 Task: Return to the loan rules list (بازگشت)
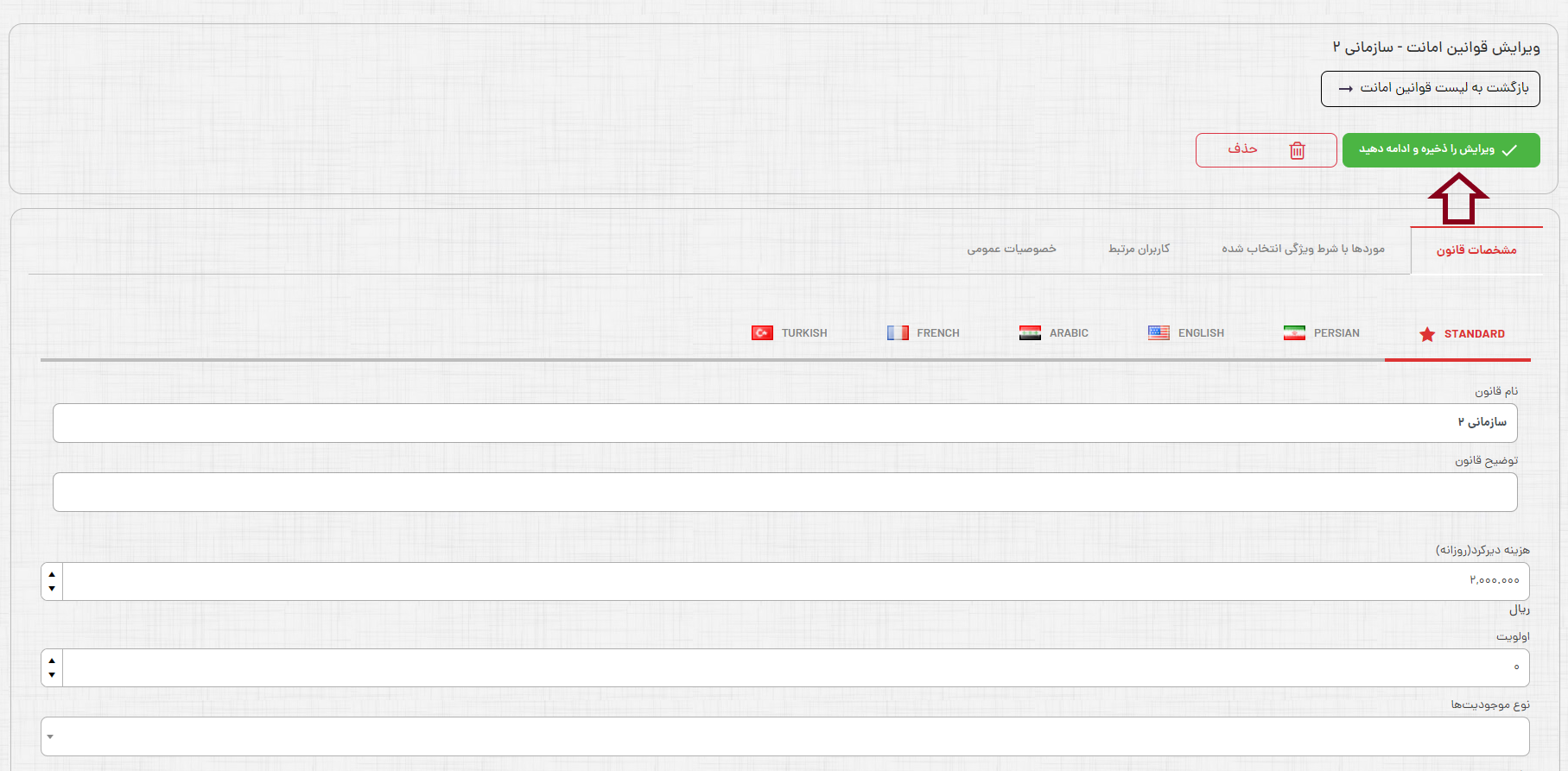[x=1430, y=88]
